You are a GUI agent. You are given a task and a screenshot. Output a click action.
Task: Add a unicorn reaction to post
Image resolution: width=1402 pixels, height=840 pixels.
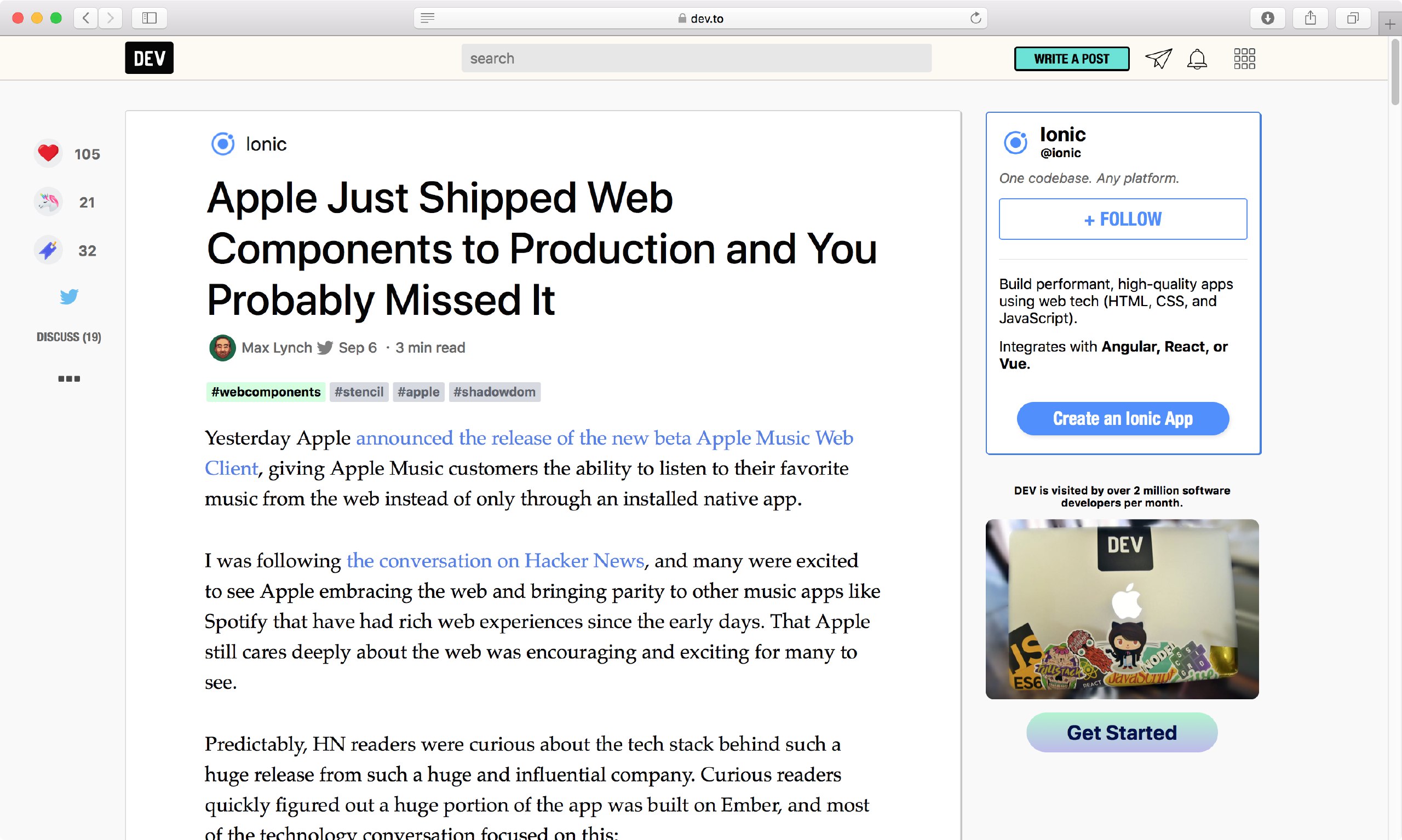[x=48, y=202]
